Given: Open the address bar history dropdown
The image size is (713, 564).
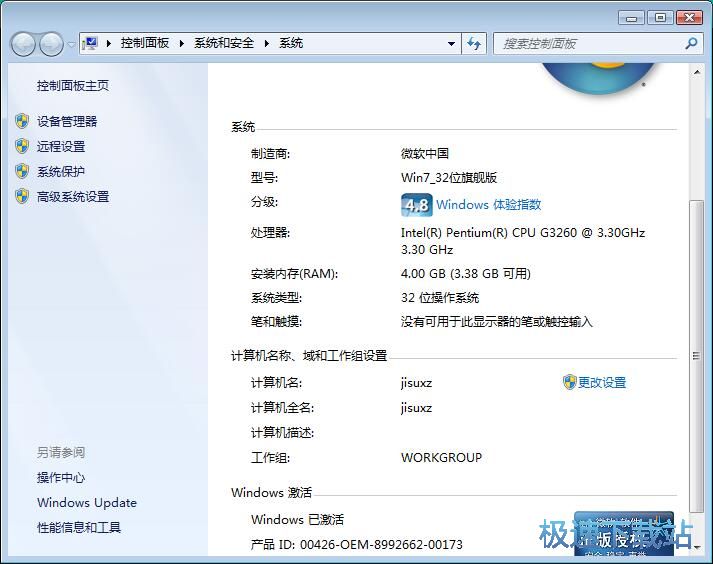Looking at the screenshot, I should pyautogui.click(x=452, y=44).
